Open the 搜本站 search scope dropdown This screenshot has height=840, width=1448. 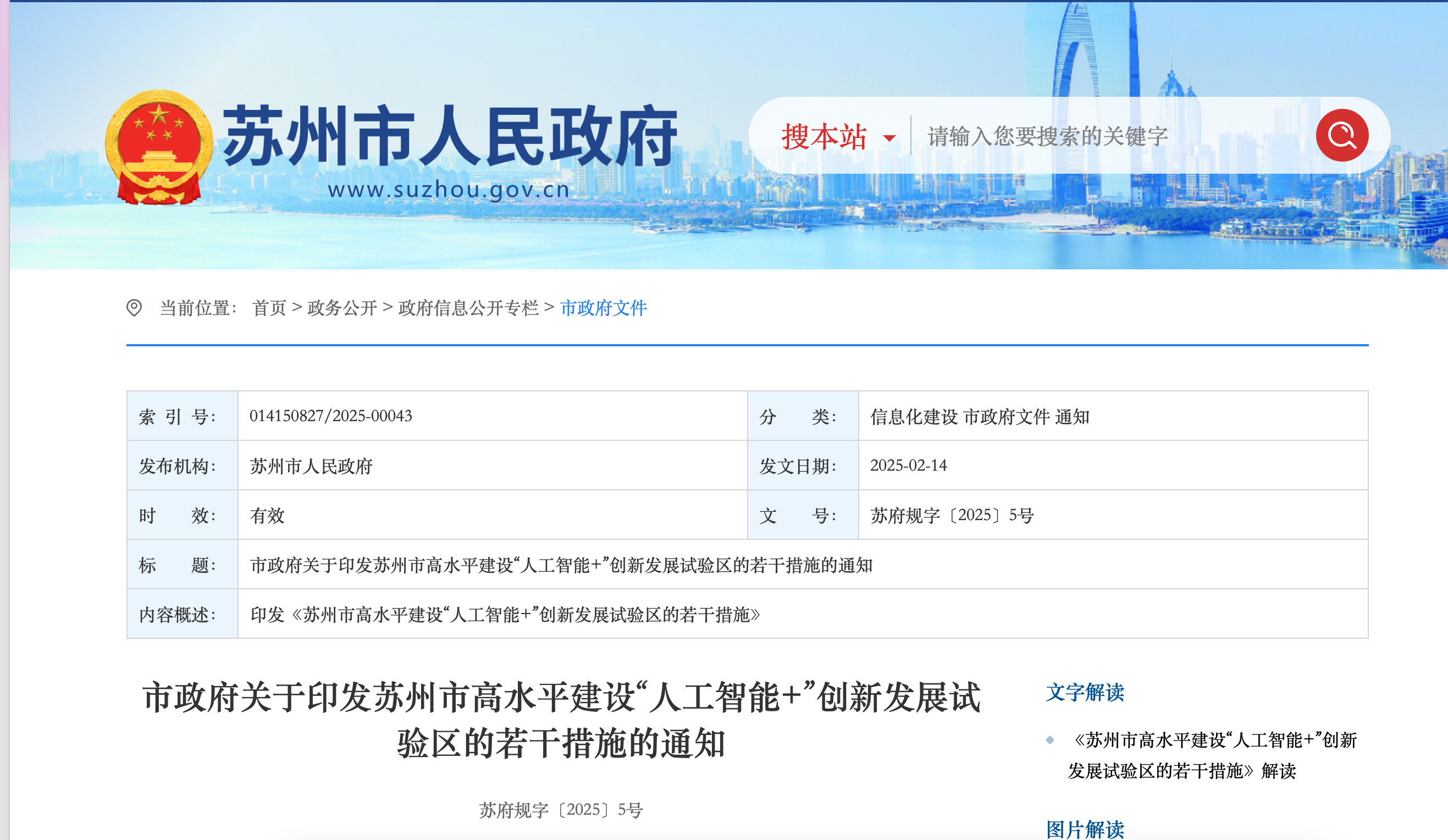pos(822,137)
